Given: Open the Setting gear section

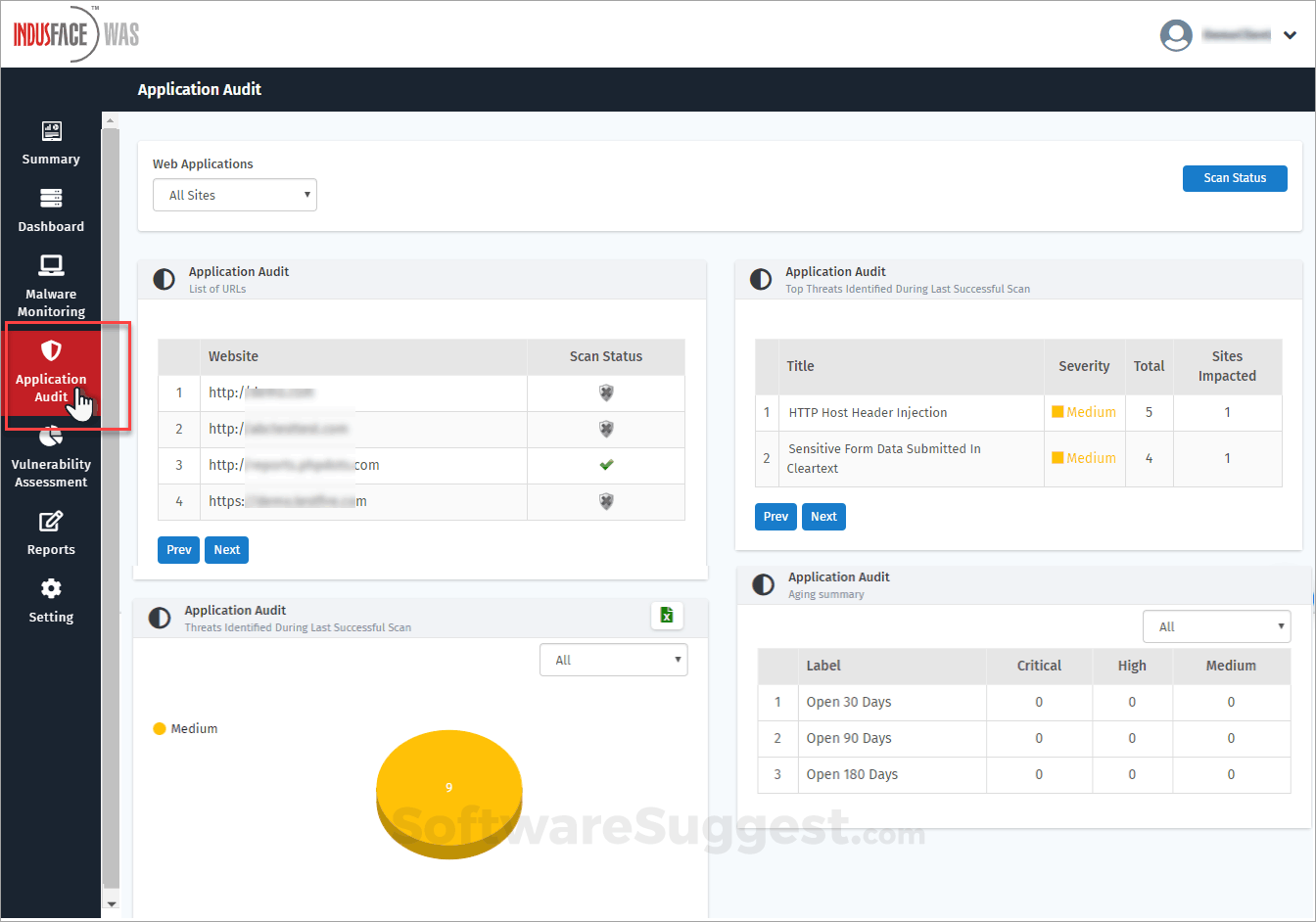Looking at the screenshot, I should [51, 601].
